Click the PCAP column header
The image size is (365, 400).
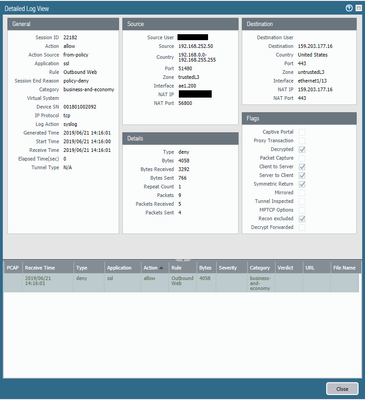coord(13,268)
